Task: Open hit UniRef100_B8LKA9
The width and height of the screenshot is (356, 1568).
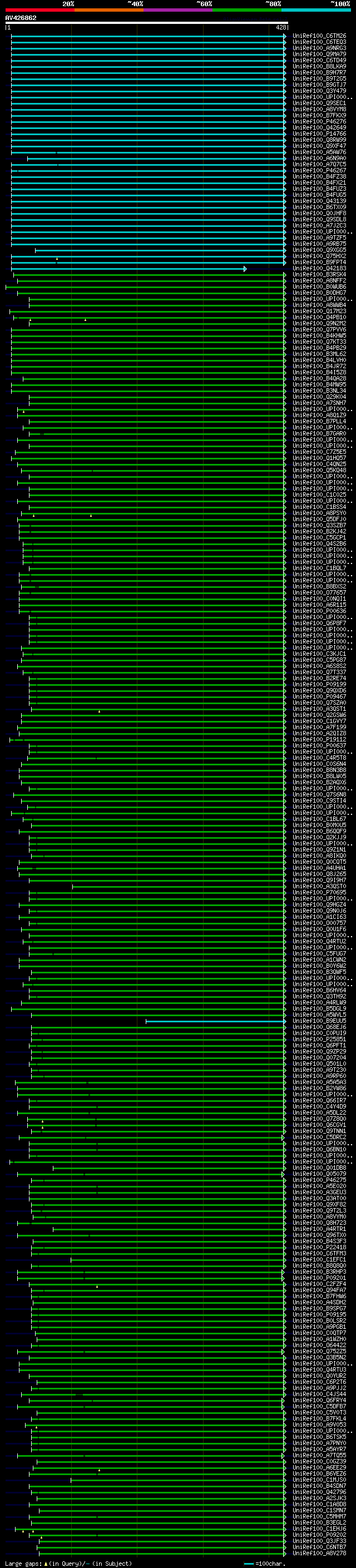Action: [x=319, y=66]
